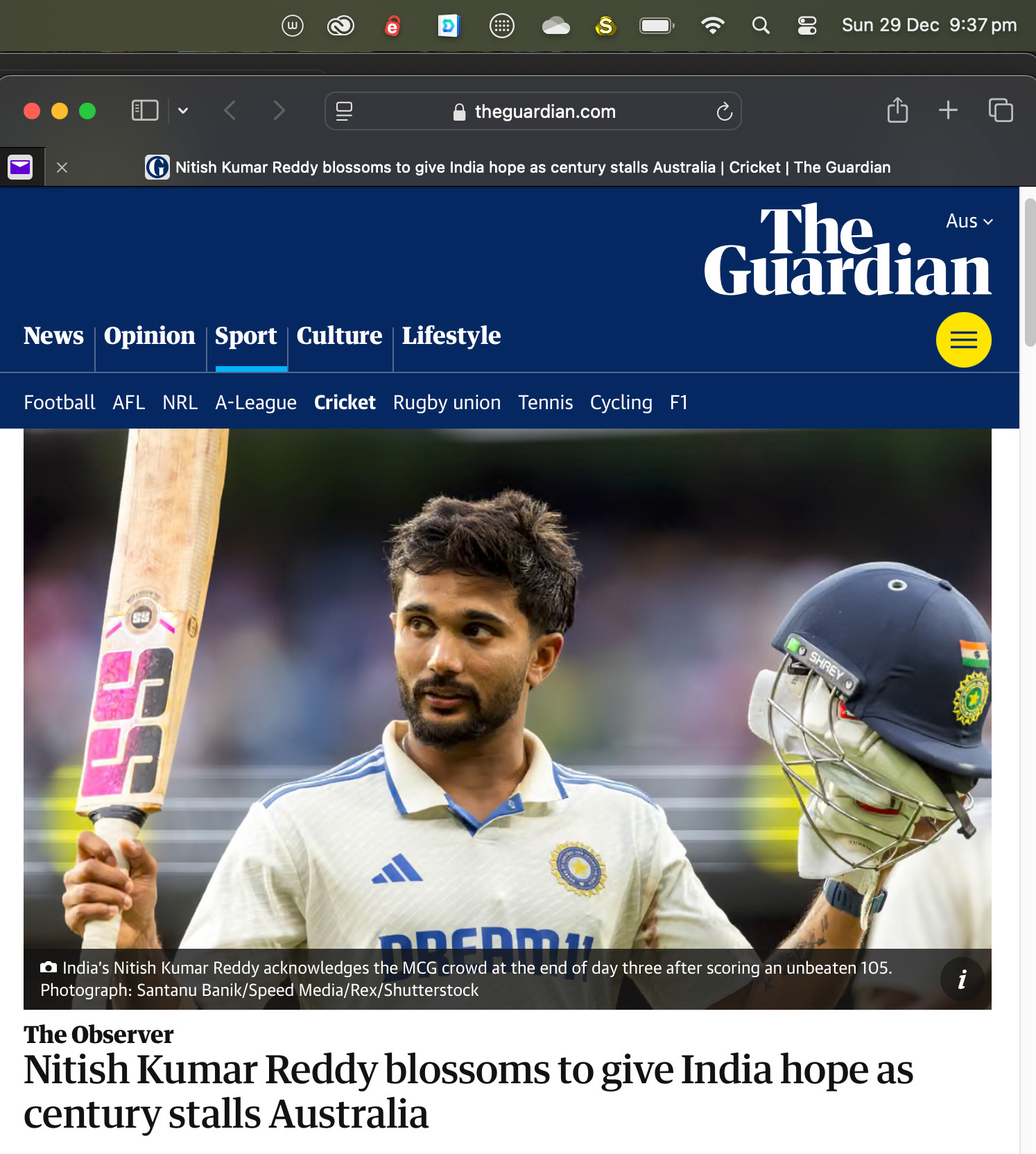Image resolution: width=1036 pixels, height=1154 pixels.
Task: Click the theguardian.com address field
Action: [x=533, y=112]
